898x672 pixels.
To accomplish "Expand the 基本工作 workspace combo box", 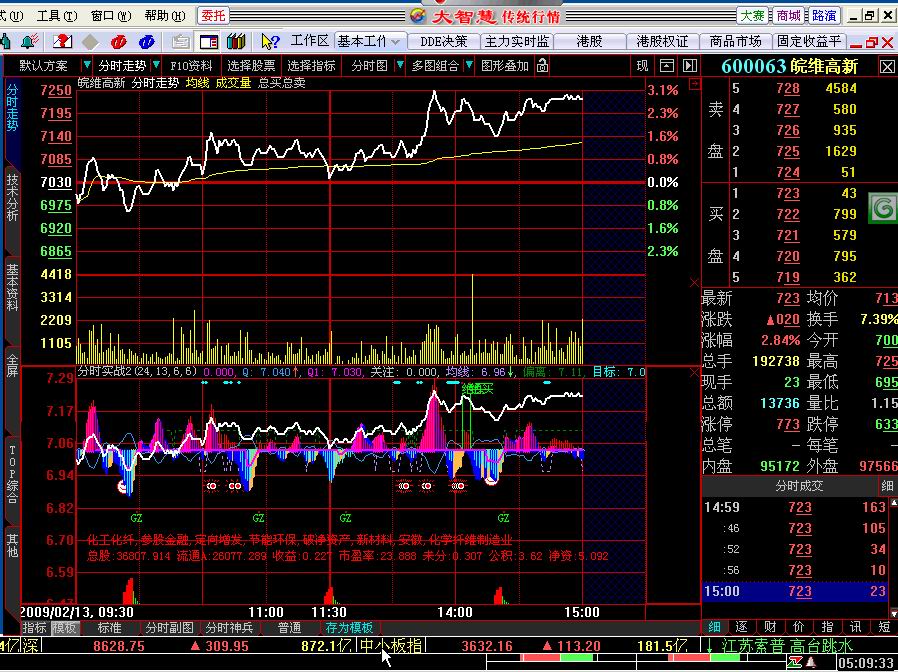I will click(x=370, y=41).
